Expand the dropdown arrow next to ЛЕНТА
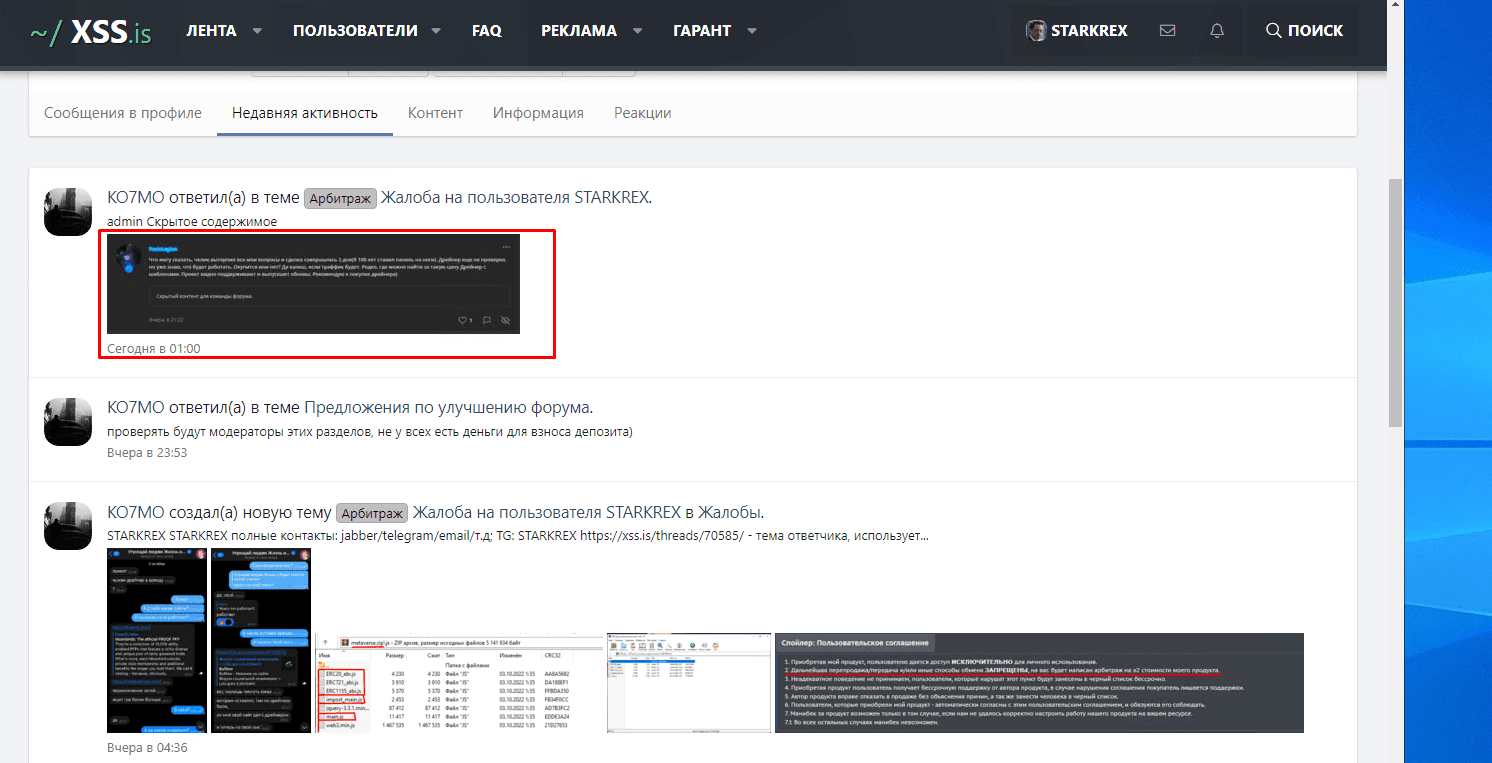Viewport: 1492px width, 763px height. coord(257,31)
